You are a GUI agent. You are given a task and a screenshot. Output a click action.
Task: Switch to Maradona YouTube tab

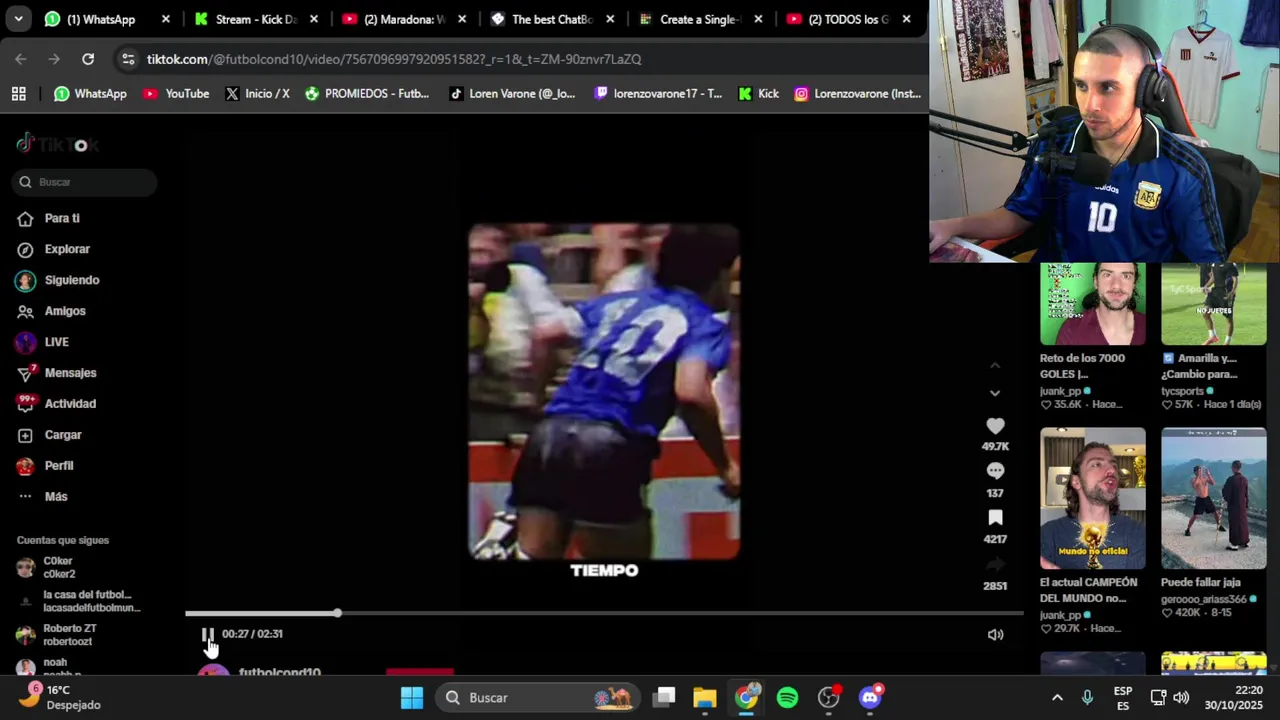[404, 19]
